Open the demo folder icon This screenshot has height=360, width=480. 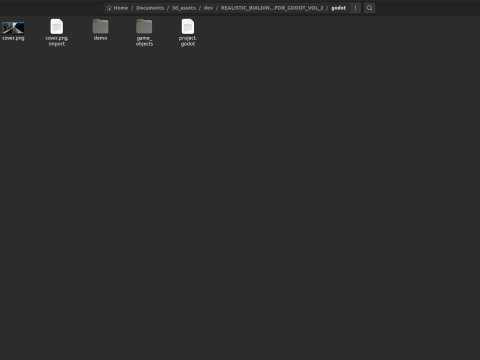pos(100,26)
